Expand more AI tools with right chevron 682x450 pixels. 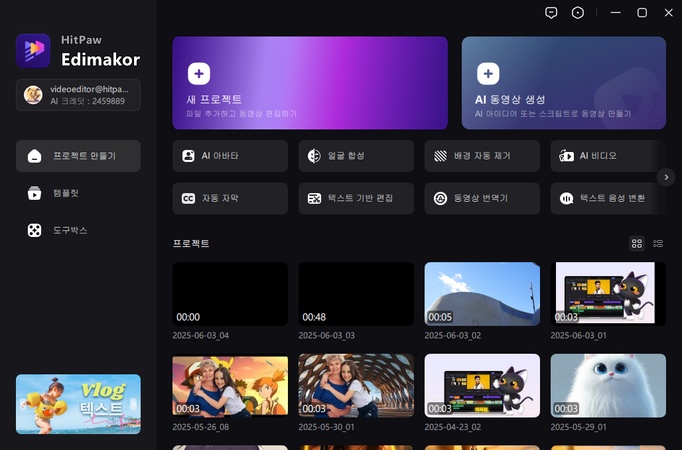click(666, 177)
